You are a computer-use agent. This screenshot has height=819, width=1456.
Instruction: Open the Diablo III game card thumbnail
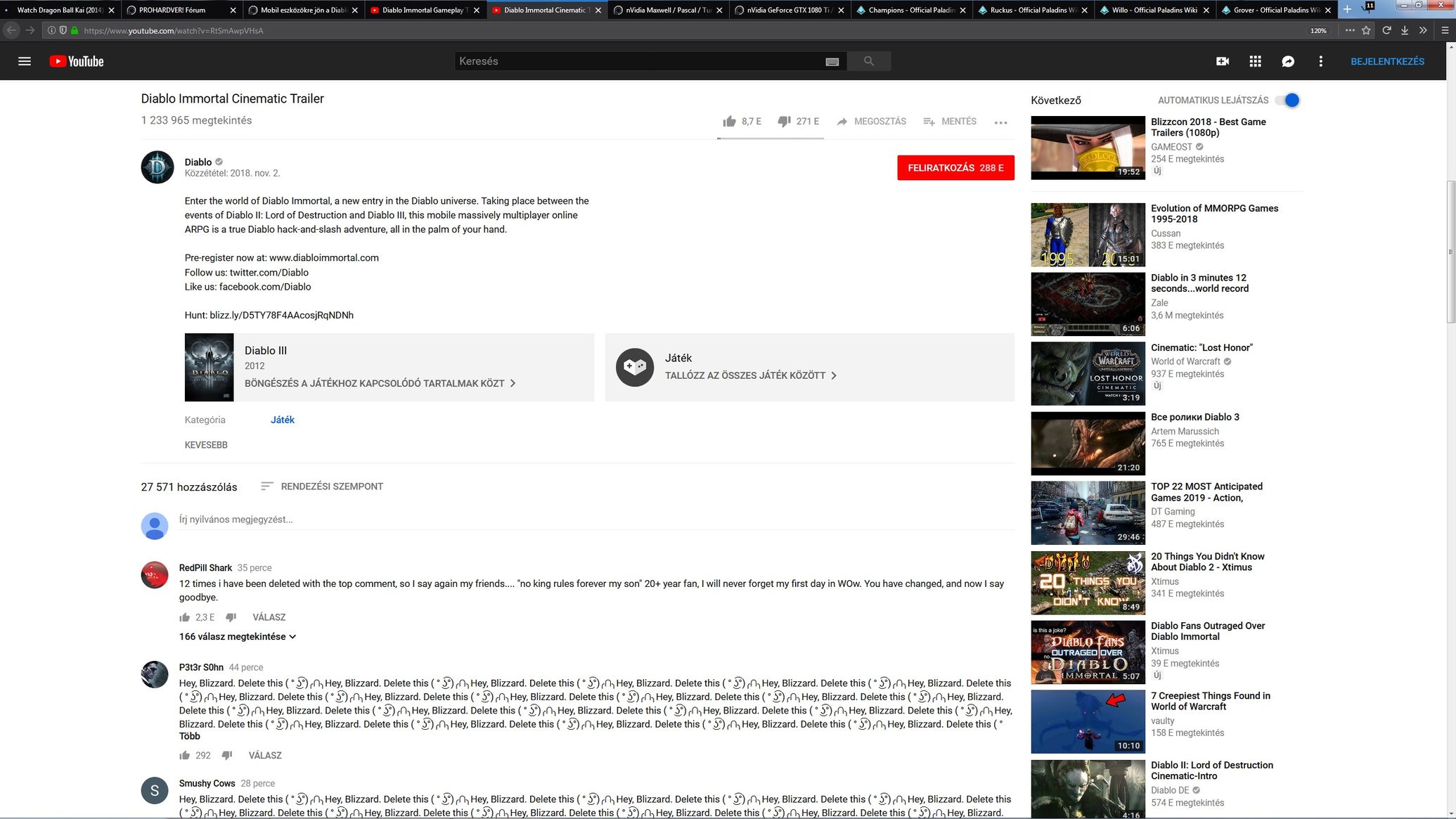(209, 367)
